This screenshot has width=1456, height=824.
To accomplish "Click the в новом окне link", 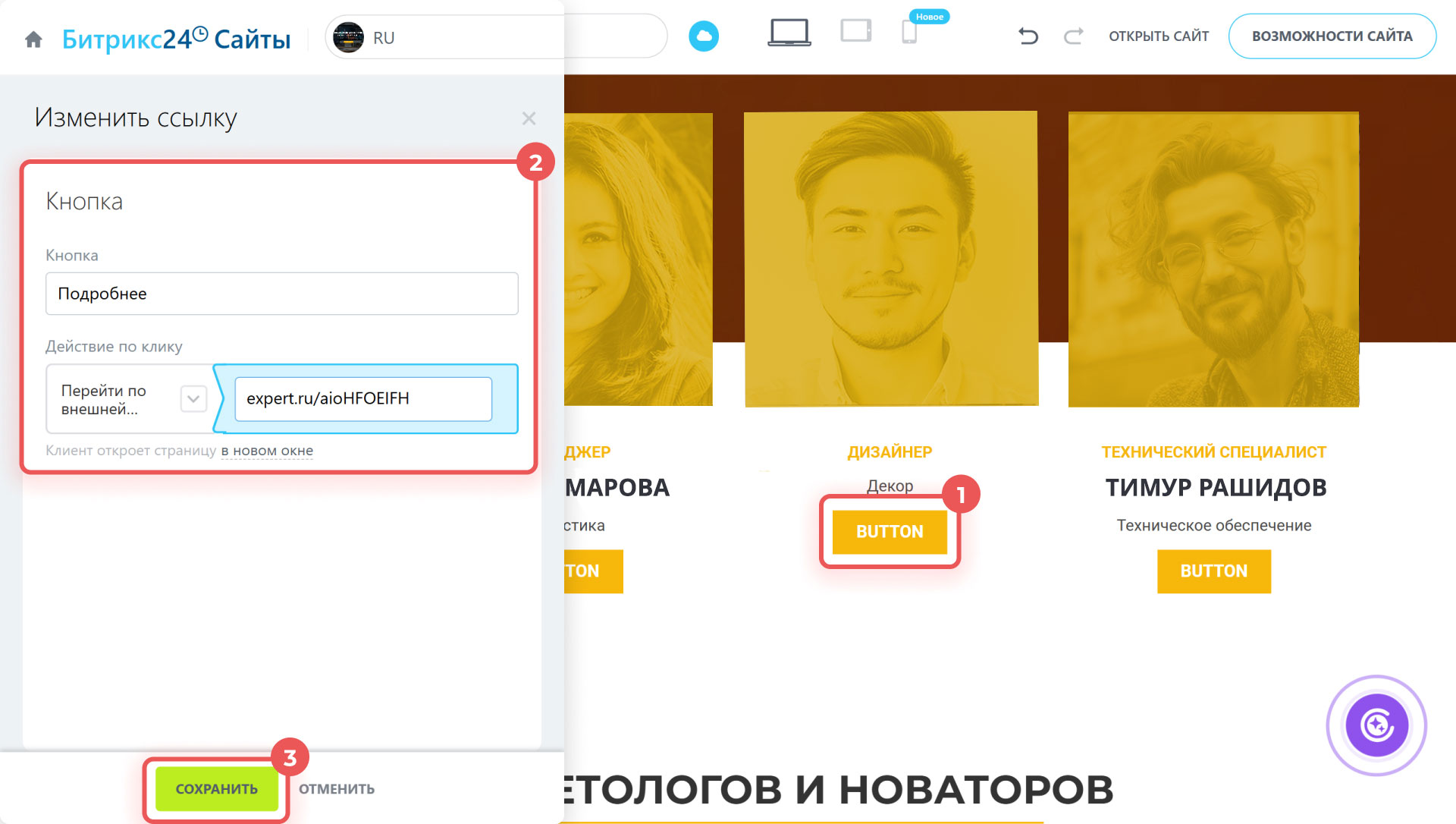I will click(x=267, y=450).
